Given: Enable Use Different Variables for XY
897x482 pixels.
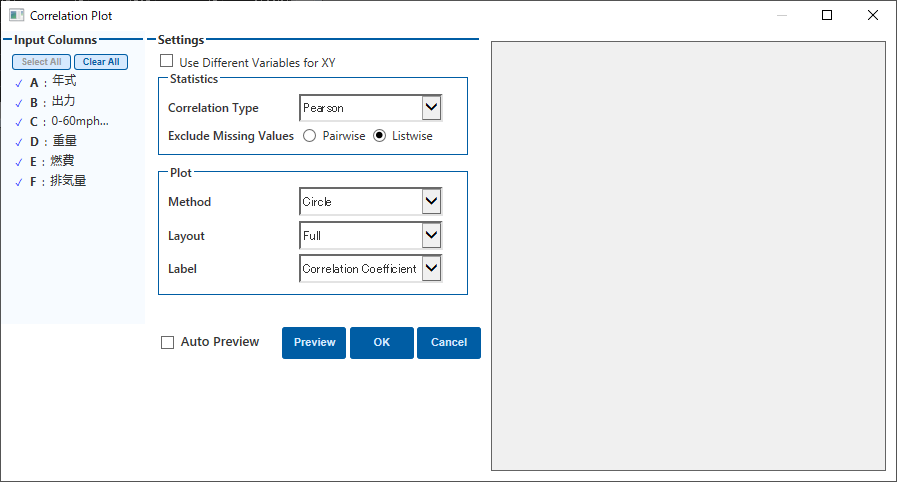Looking at the screenshot, I should pyautogui.click(x=166, y=61).
